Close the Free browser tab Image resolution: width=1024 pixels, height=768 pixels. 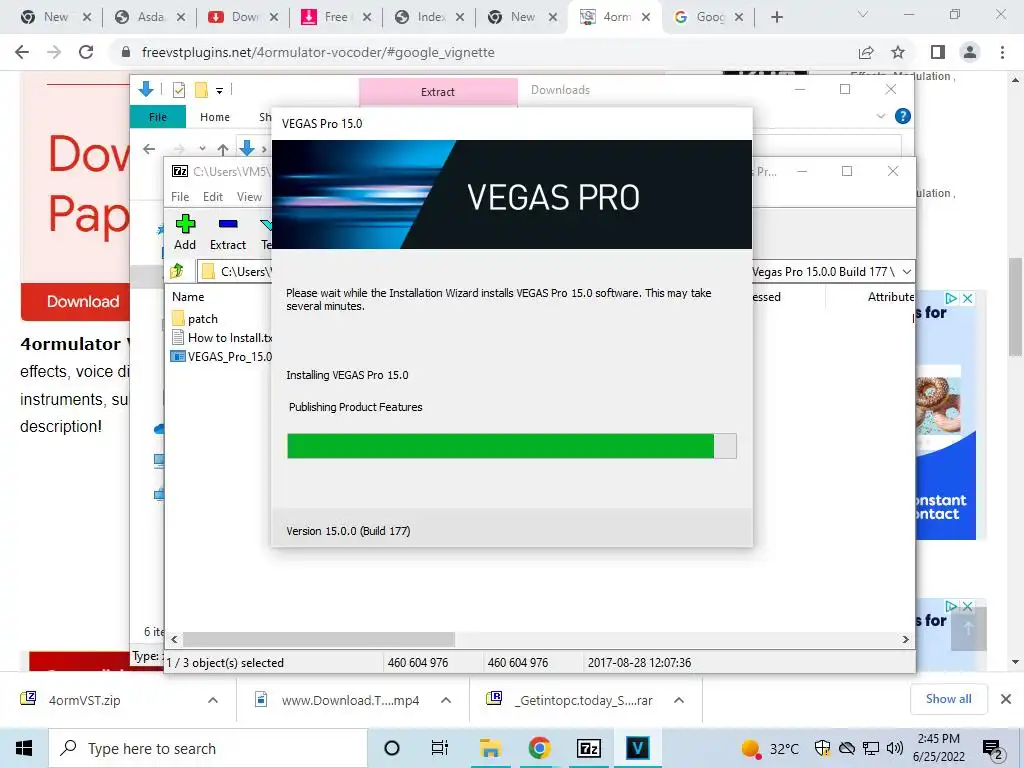coord(367,17)
